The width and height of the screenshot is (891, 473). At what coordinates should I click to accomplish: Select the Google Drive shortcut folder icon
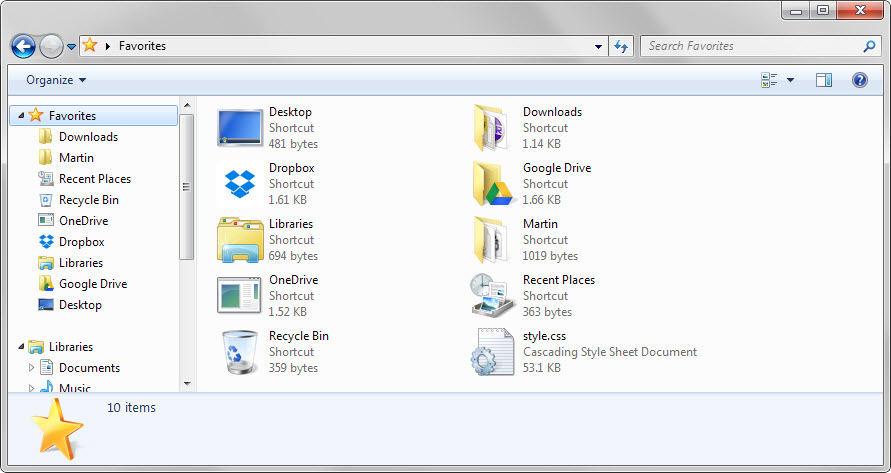492,183
